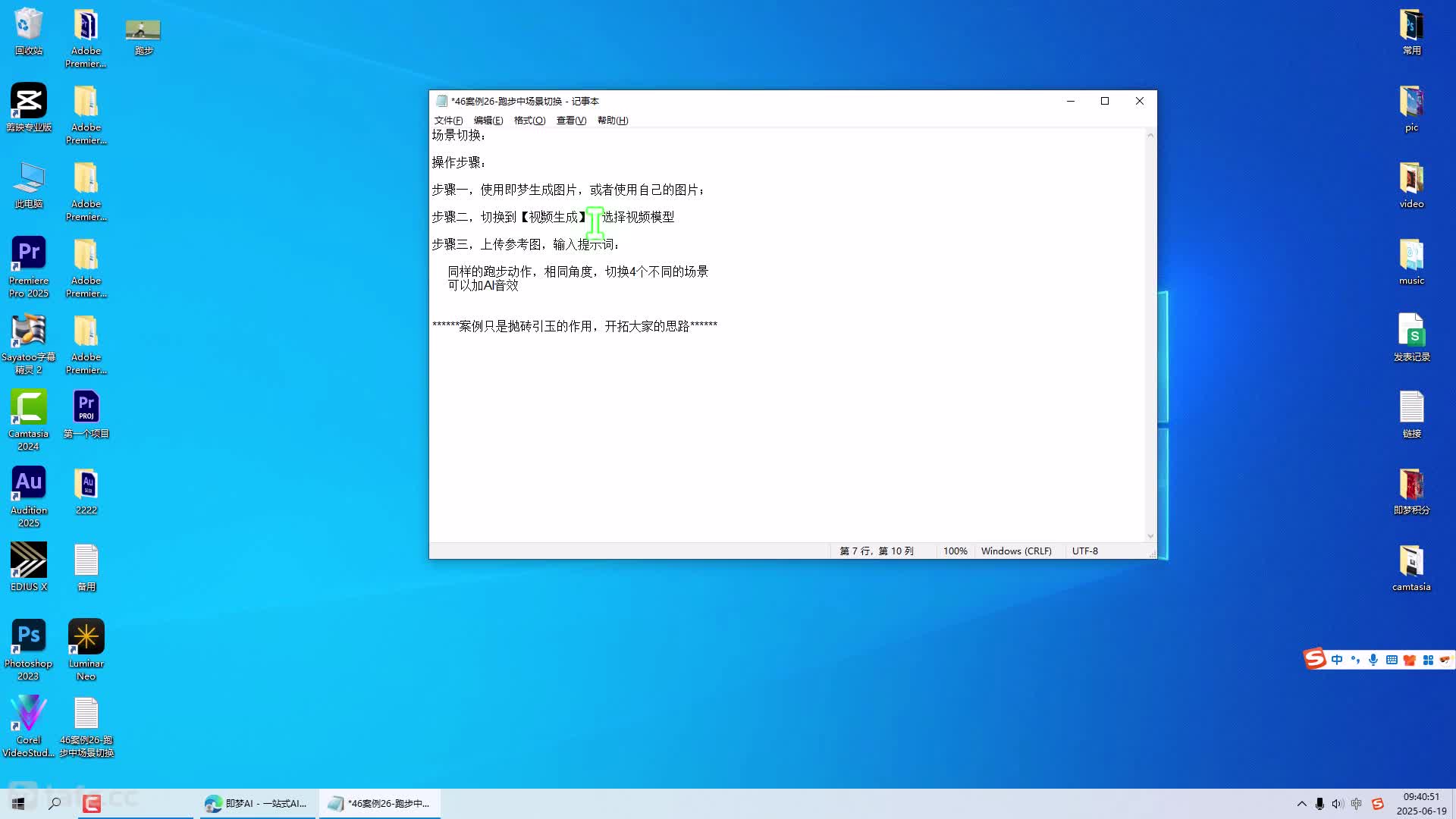The image size is (1456, 819).
Task: Open the EDIUS X shortcut
Action: [28, 561]
